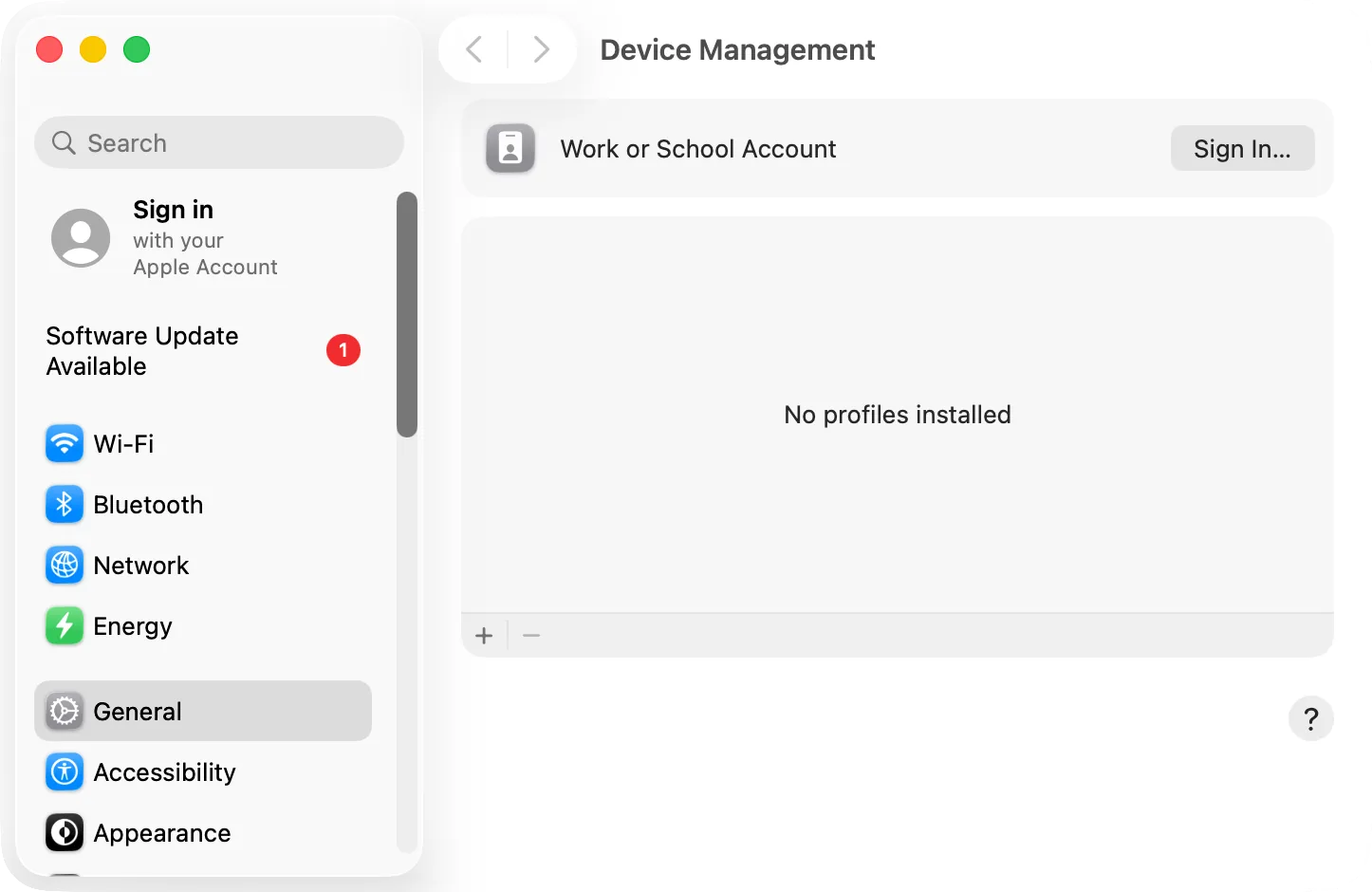Click the 'No profiles installed' text
Image resolution: width=1372 pixels, height=892 pixels.
(x=898, y=415)
